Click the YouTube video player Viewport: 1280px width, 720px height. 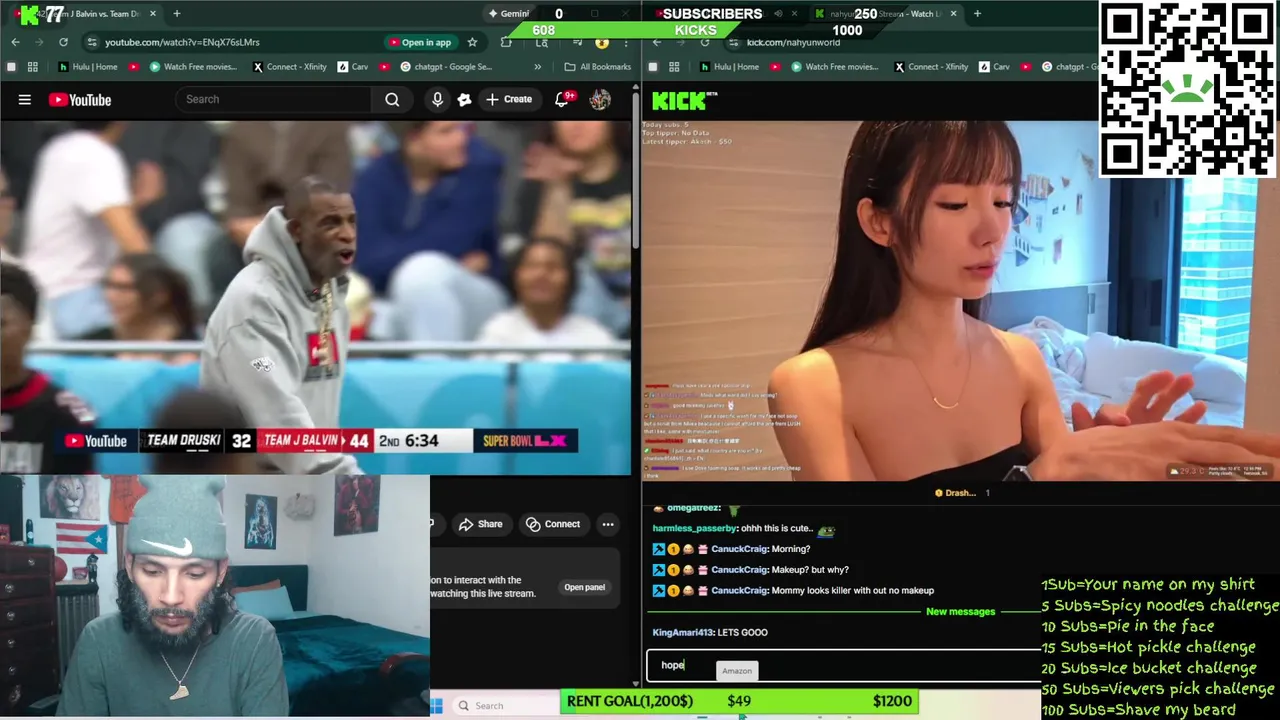316,298
